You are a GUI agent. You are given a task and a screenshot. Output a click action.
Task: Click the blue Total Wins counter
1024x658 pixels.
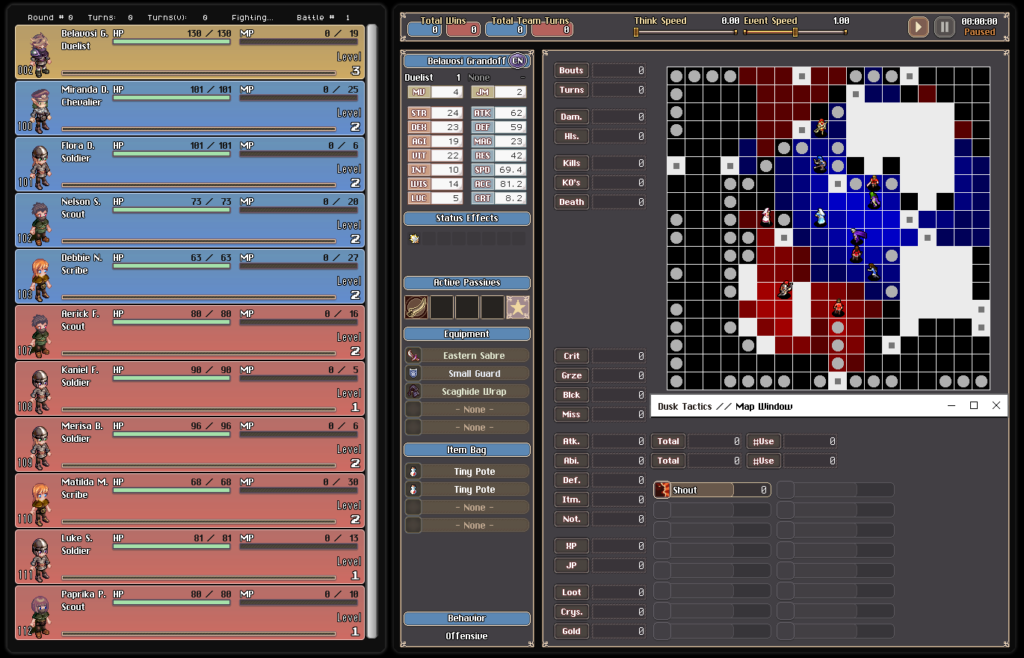(x=424, y=29)
